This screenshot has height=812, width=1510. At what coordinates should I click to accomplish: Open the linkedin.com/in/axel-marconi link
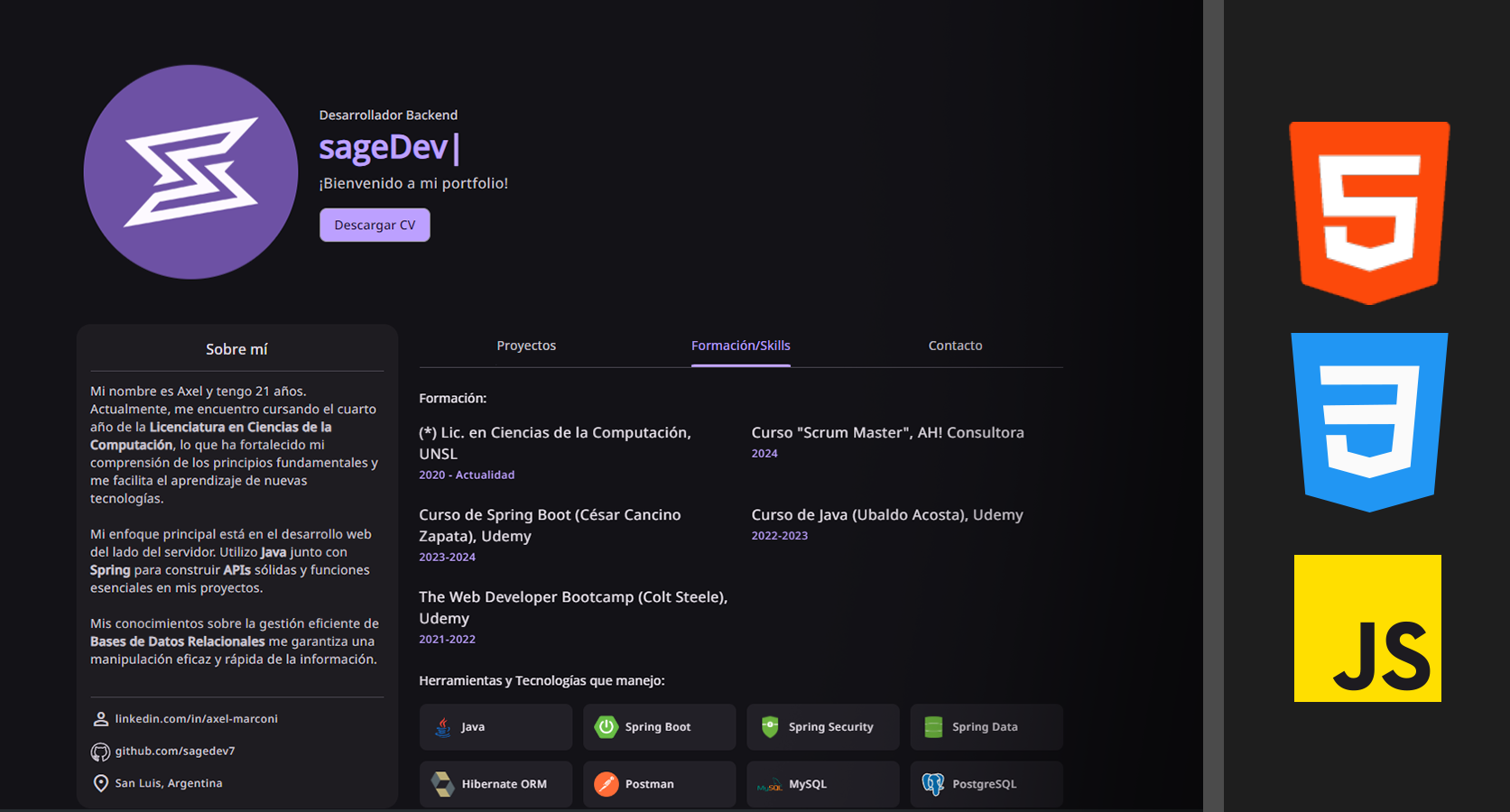(x=196, y=719)
